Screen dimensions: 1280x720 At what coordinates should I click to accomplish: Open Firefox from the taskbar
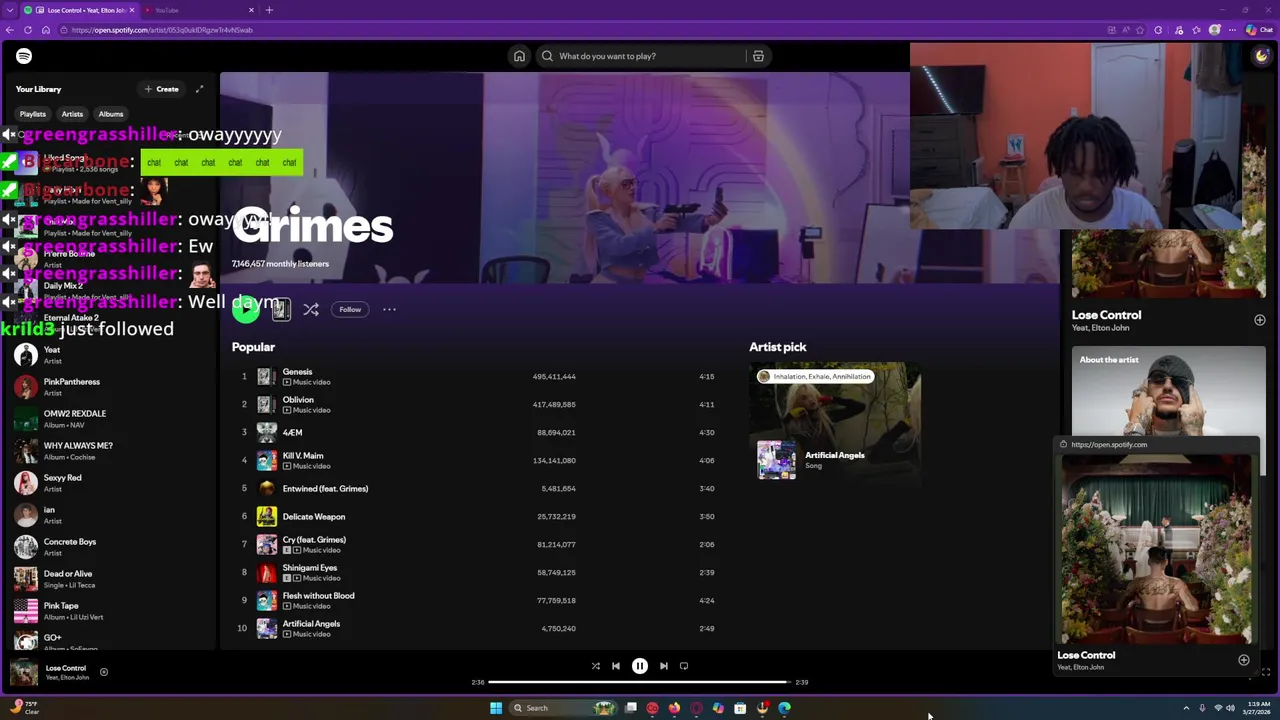pos(674,708)
